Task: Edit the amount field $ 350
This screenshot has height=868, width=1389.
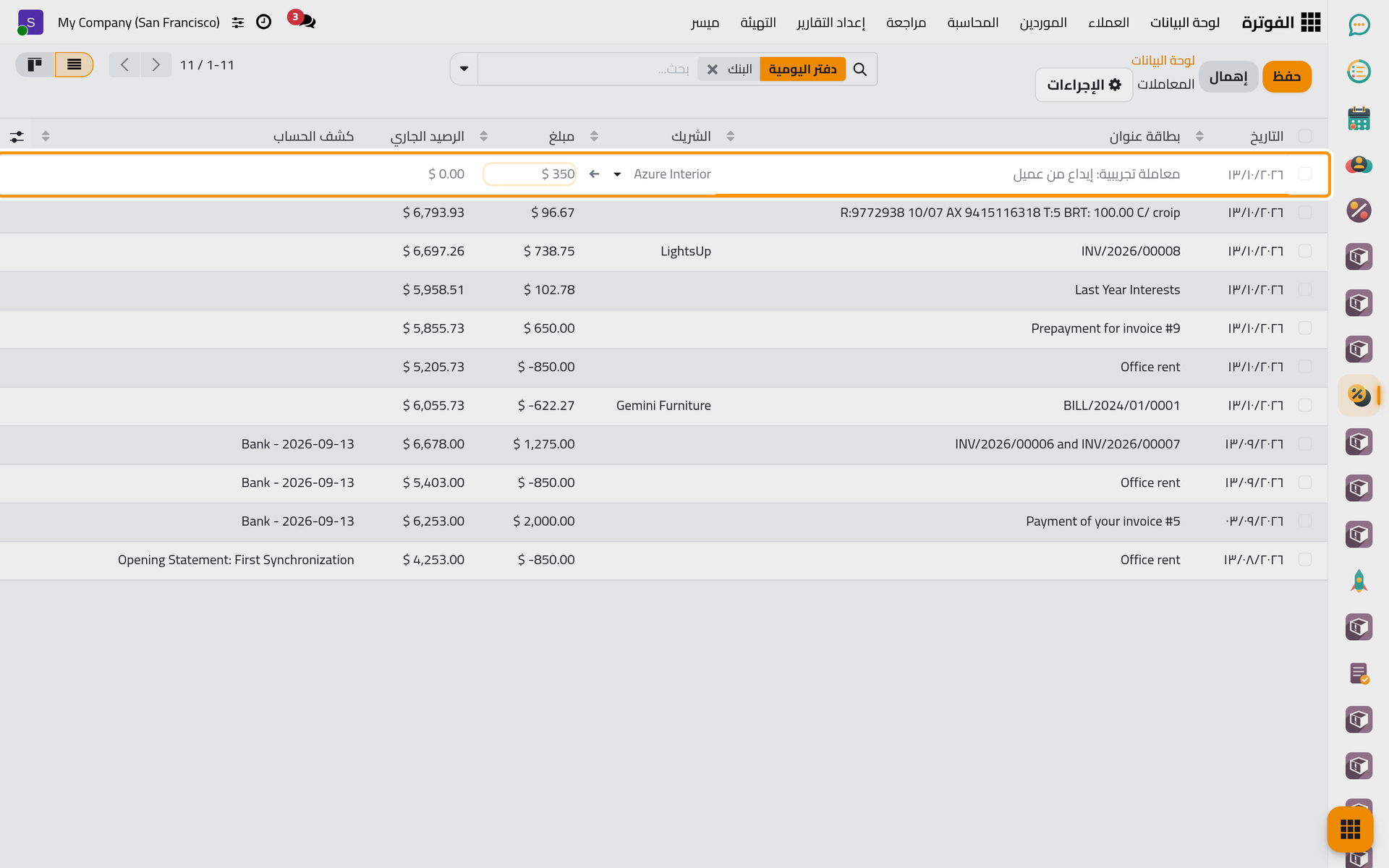Action: 530,174
